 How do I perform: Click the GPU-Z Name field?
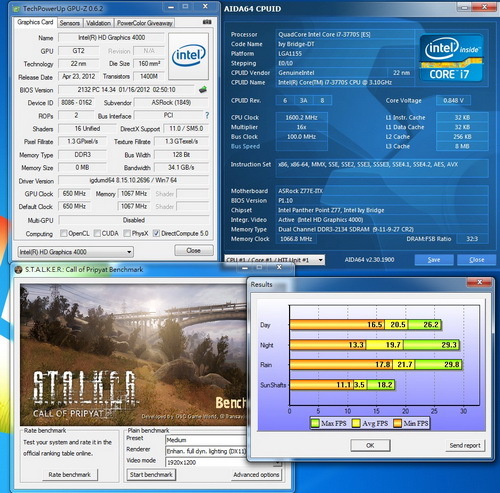[112, 38]
